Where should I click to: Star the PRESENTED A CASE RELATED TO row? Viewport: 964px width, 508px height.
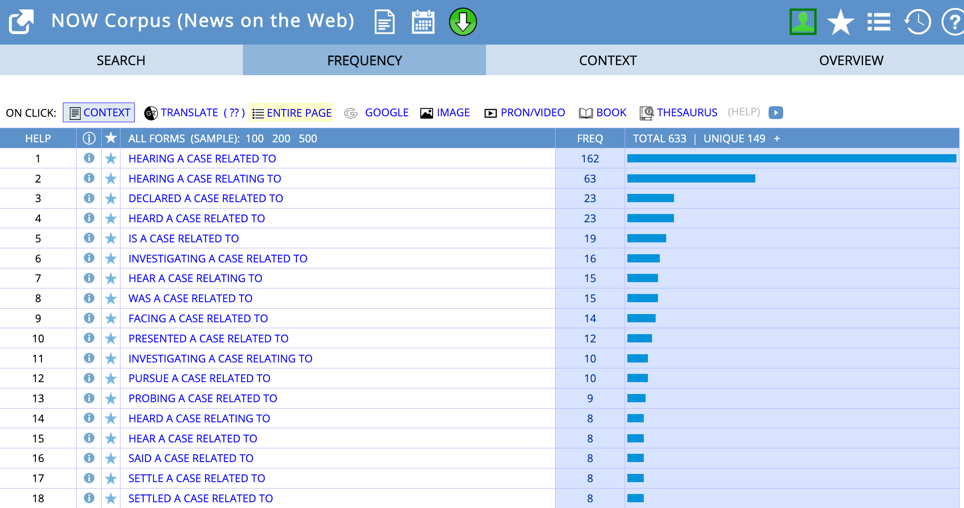[111, 338]
